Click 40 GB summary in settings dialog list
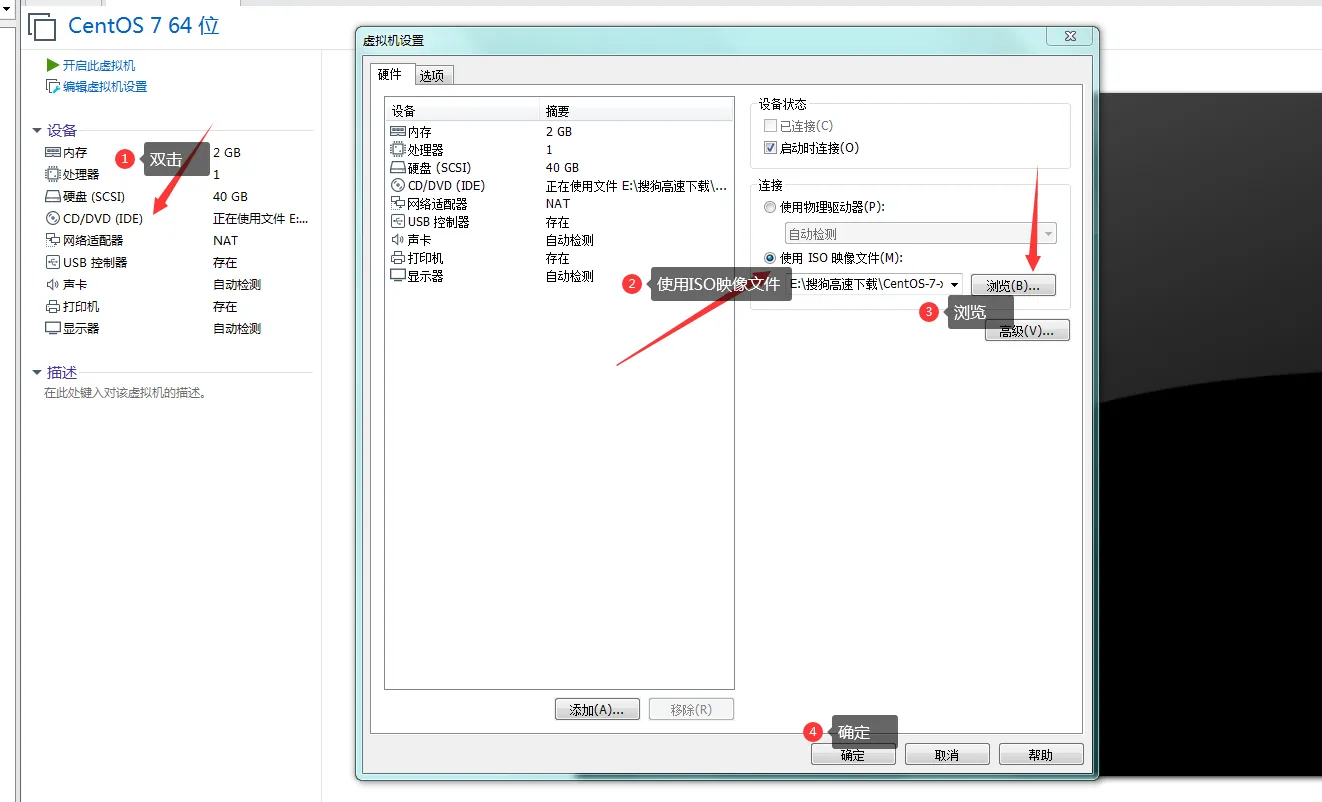Viewport: 1322px width, 802px height. click(x=562, y=167)
